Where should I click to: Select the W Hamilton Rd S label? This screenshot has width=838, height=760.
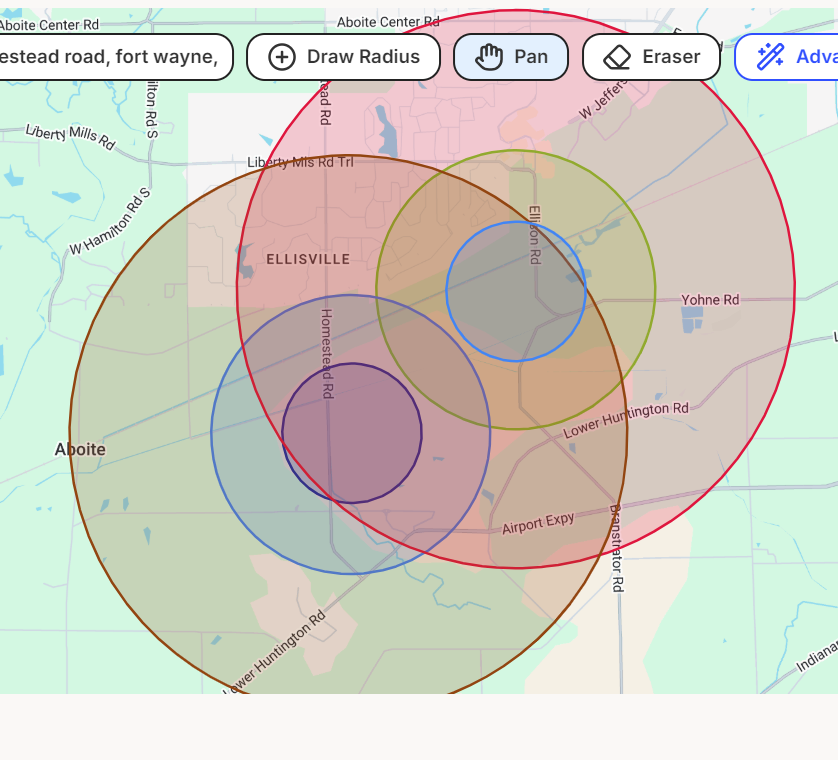pyautogui.click(x=109, y=221)
